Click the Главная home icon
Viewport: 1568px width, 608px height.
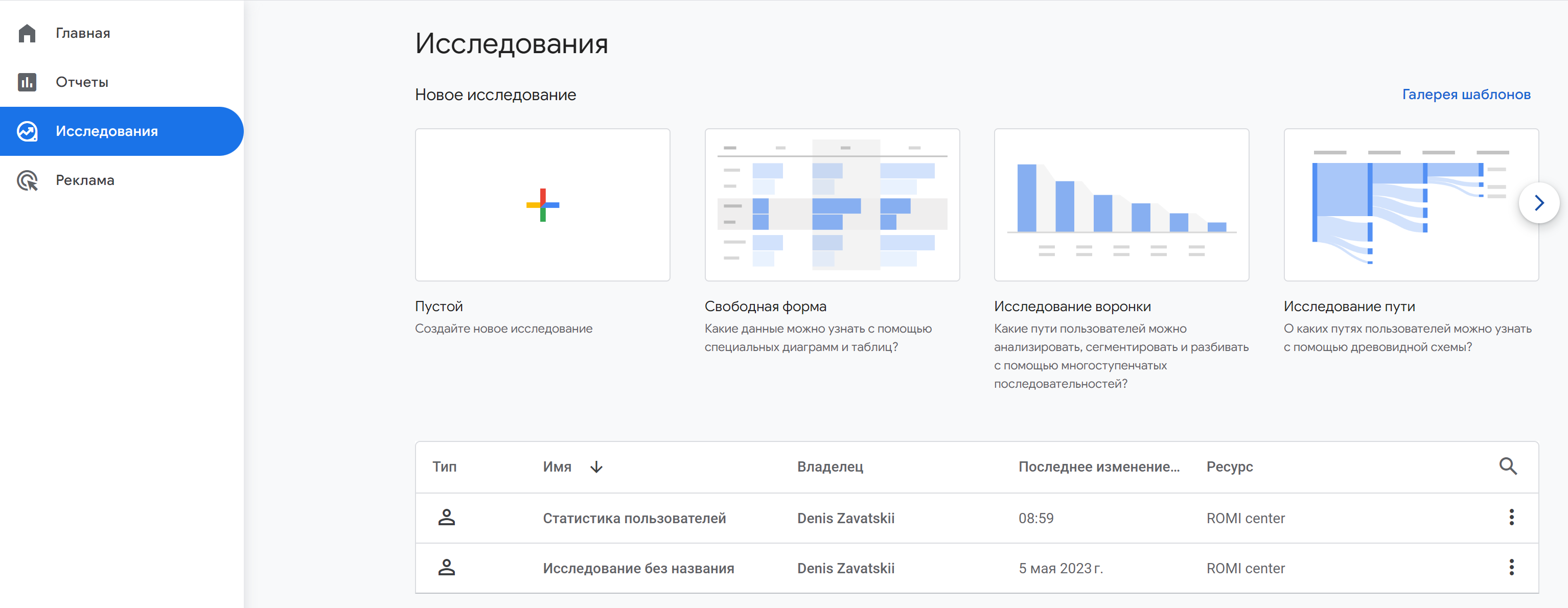click(x=27, y=33)
